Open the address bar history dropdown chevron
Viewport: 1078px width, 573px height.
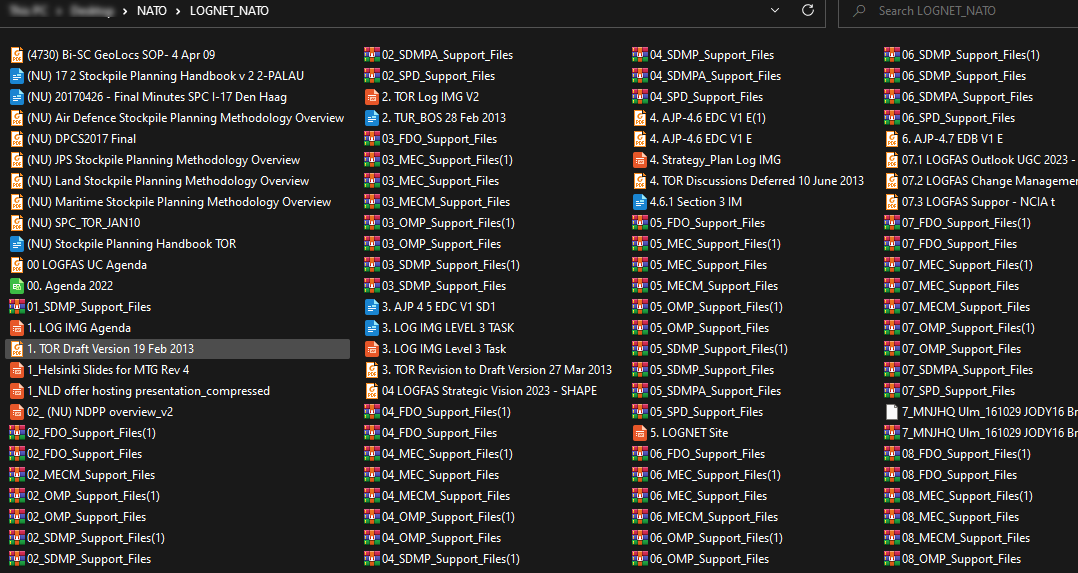point(775,11)
